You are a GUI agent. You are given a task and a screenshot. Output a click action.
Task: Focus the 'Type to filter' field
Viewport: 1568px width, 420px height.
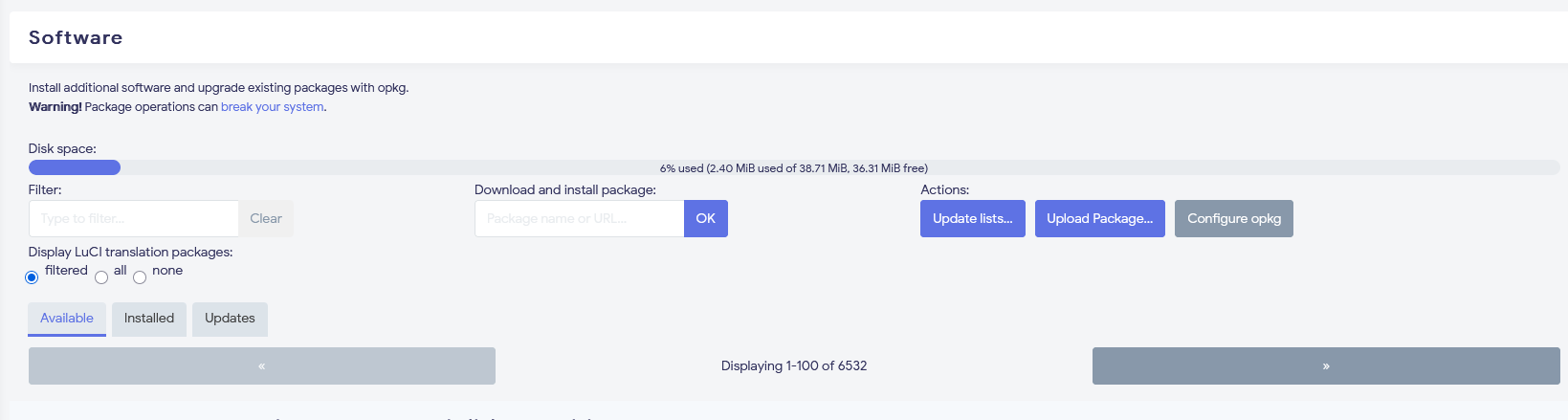click(133, 218)
